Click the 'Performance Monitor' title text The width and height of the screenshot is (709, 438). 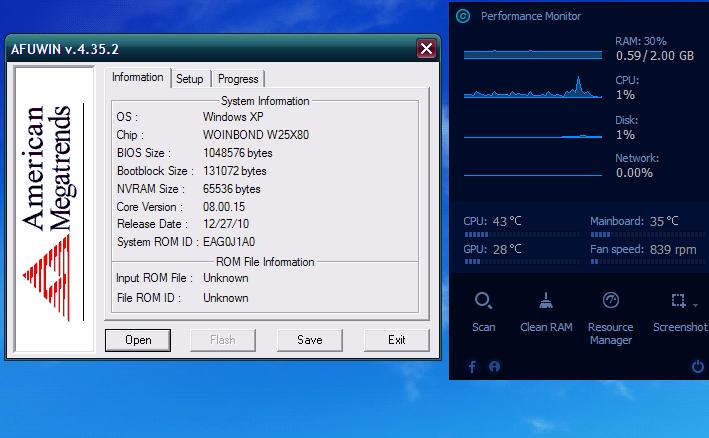pyautogui.click(x=531, y=16)
